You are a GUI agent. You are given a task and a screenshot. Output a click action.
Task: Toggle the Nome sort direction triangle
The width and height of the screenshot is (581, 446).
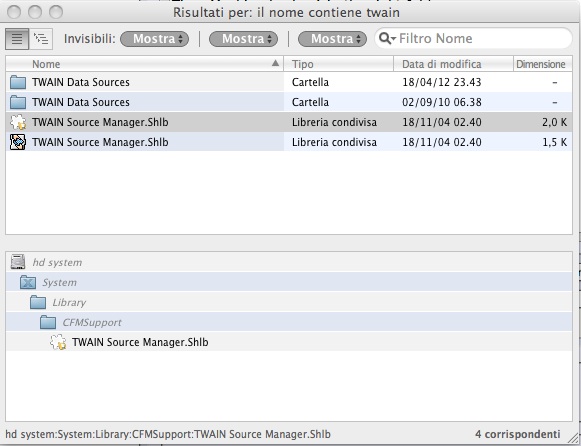point(275,63)
